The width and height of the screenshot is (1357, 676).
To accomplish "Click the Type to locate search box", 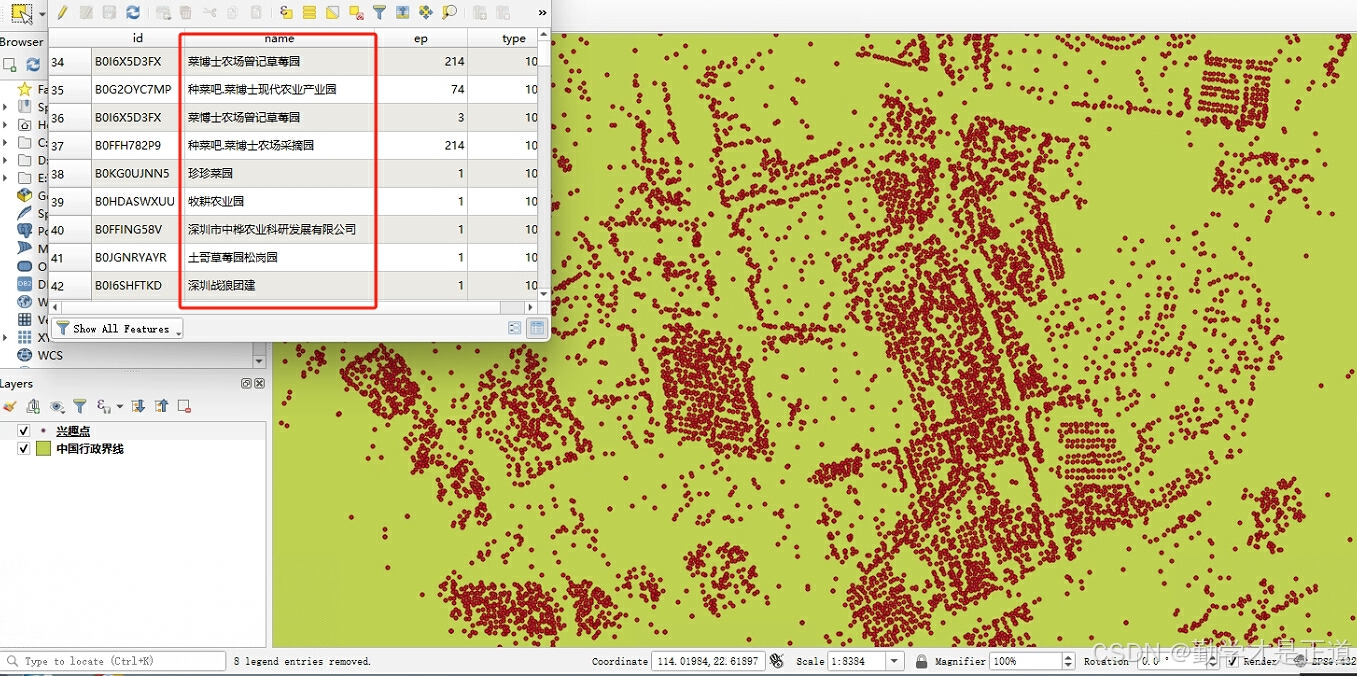I will click(x=113, y=661).
